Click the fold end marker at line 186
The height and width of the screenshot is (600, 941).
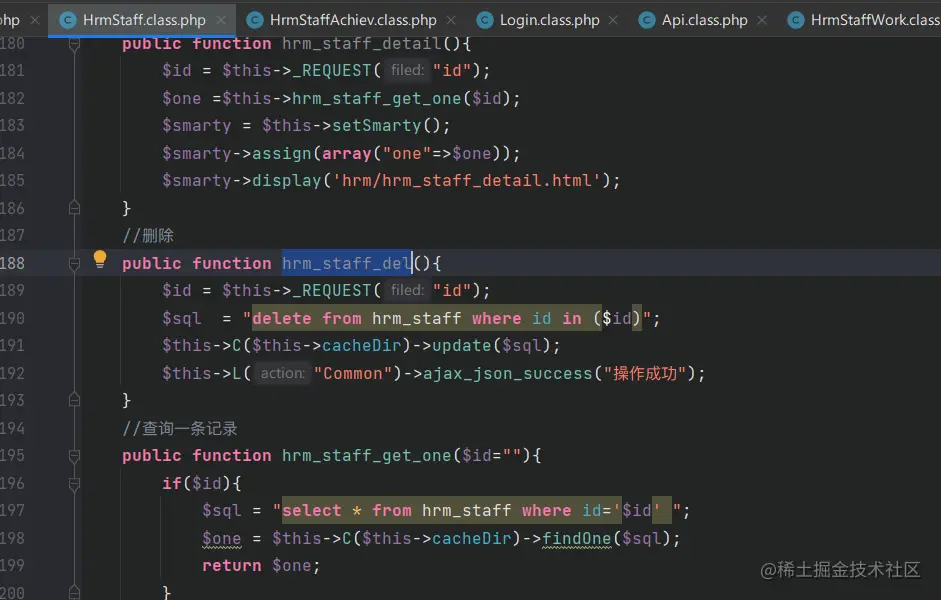74,208
